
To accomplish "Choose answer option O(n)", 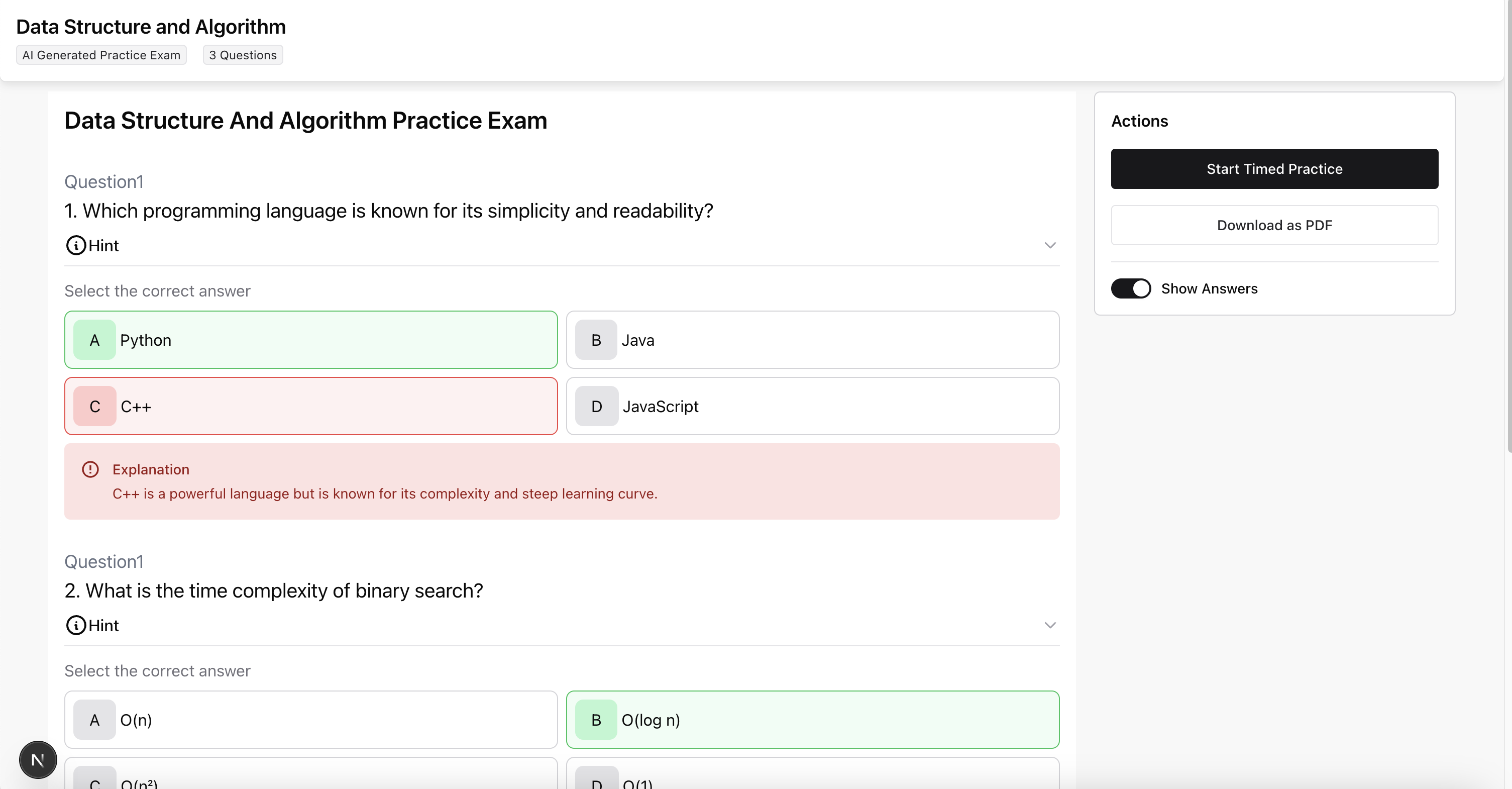I will pyautogui.click(x=311, y=720).
